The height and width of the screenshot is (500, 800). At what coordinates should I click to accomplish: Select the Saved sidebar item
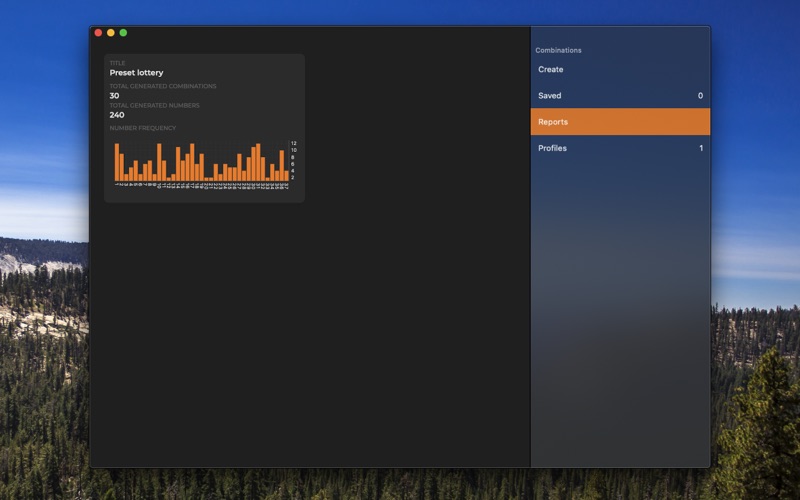620,95
